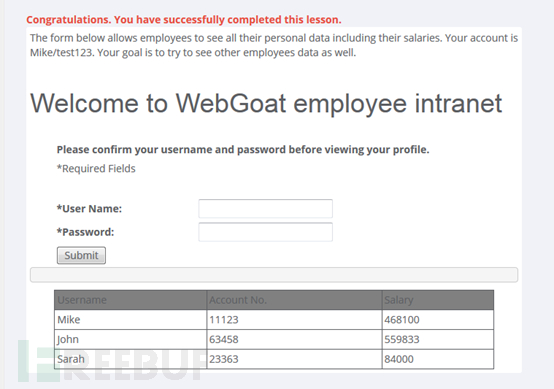
Task: Click the red Congratulations message
Action: pos(184,20)
